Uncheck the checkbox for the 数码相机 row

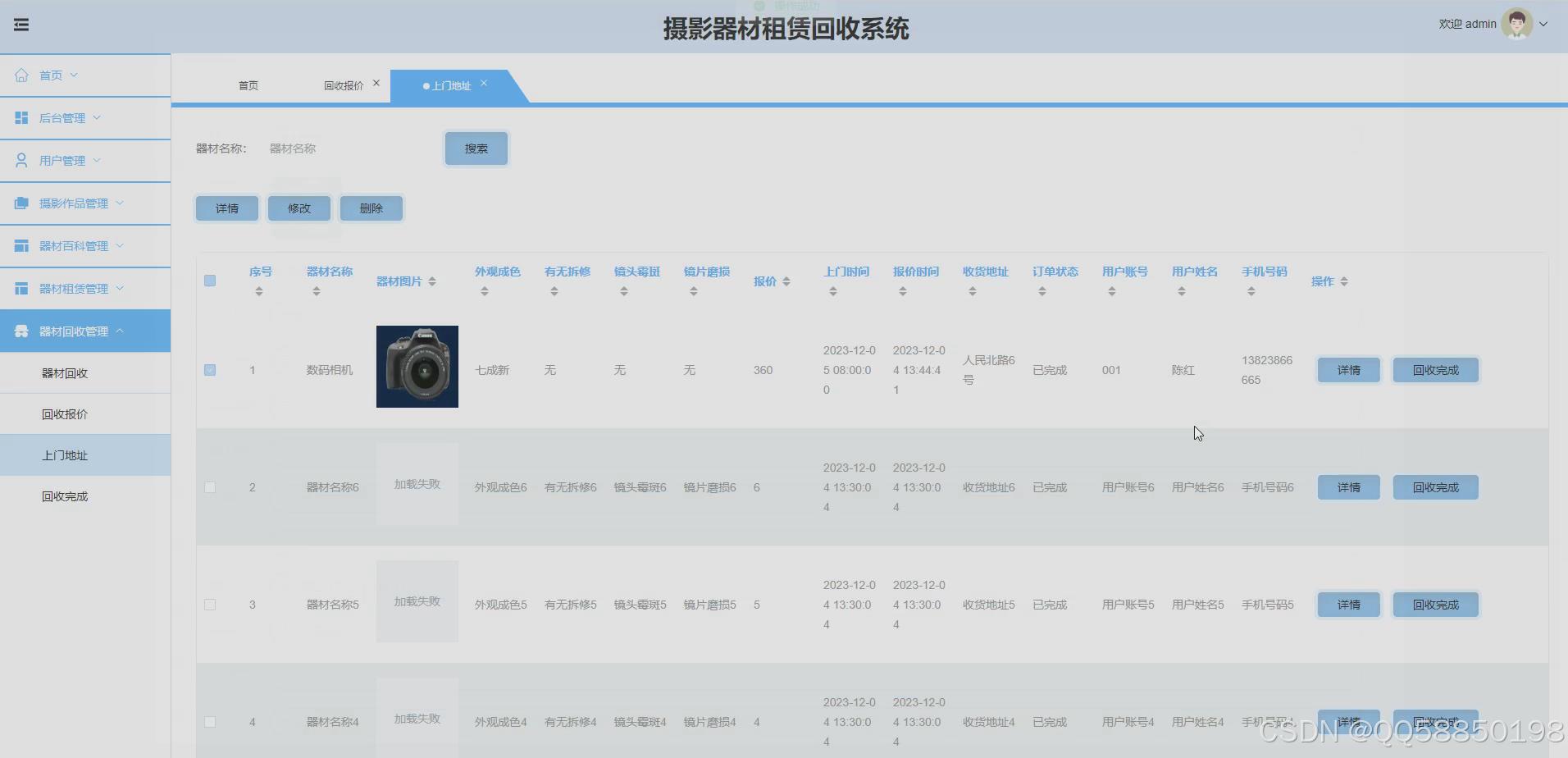pos(210,370)
